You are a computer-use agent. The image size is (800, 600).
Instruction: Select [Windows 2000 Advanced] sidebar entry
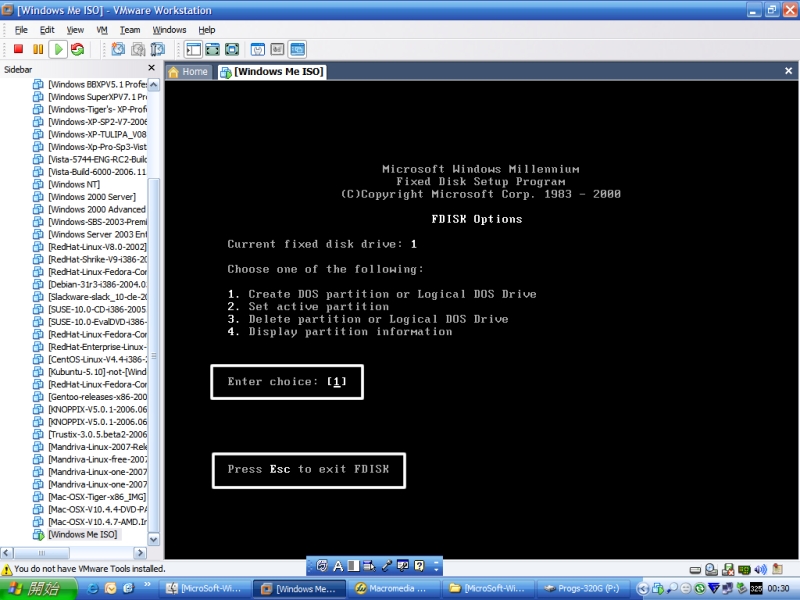coord(89,209)
